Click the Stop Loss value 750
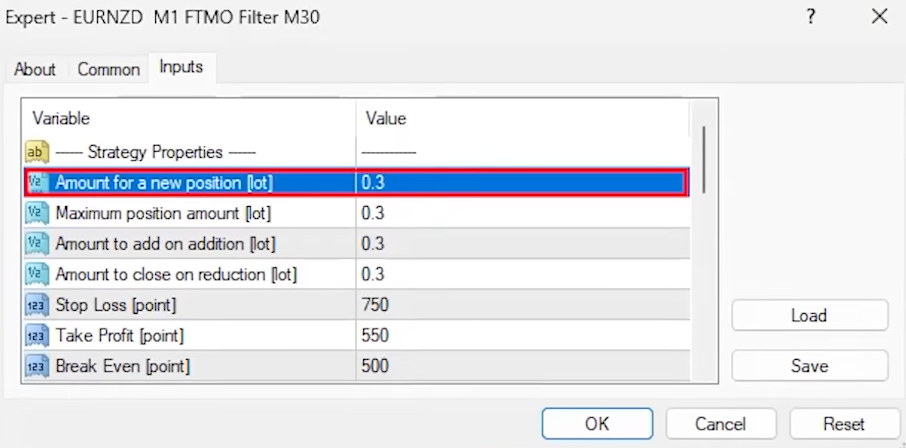The image size is (906, 448). (x=376, y=305)
